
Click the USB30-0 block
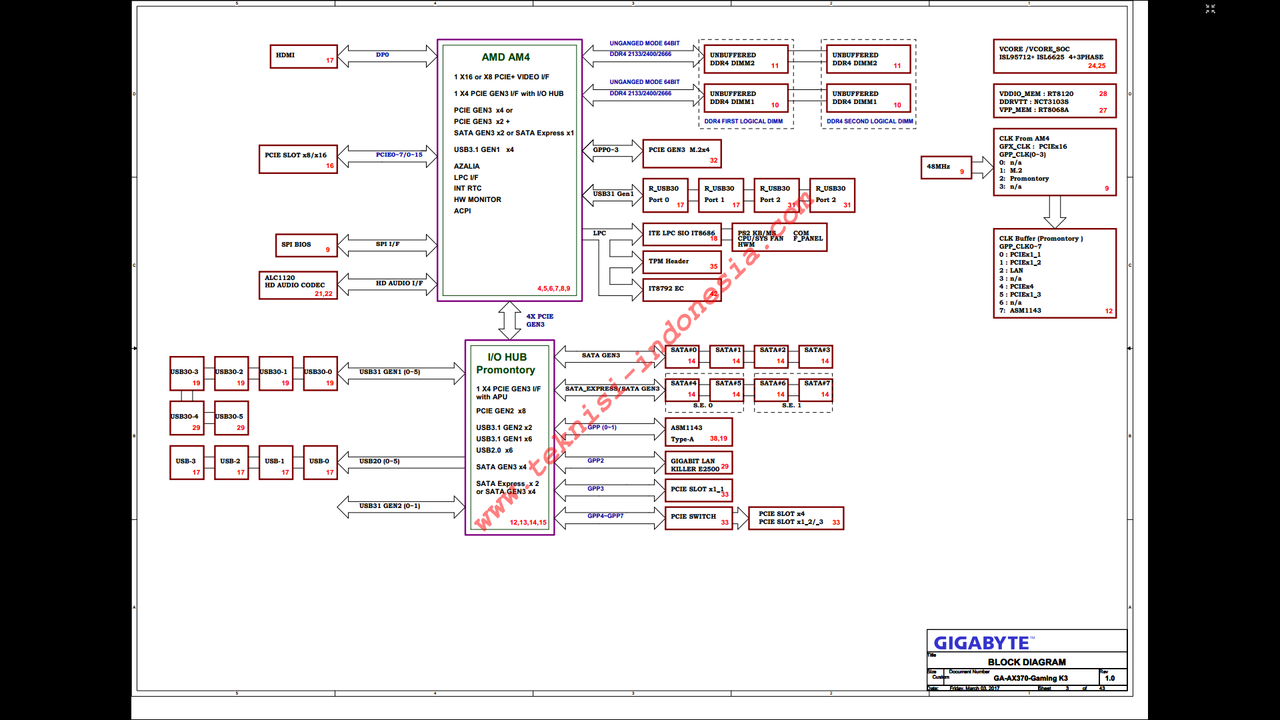[320, 372]
